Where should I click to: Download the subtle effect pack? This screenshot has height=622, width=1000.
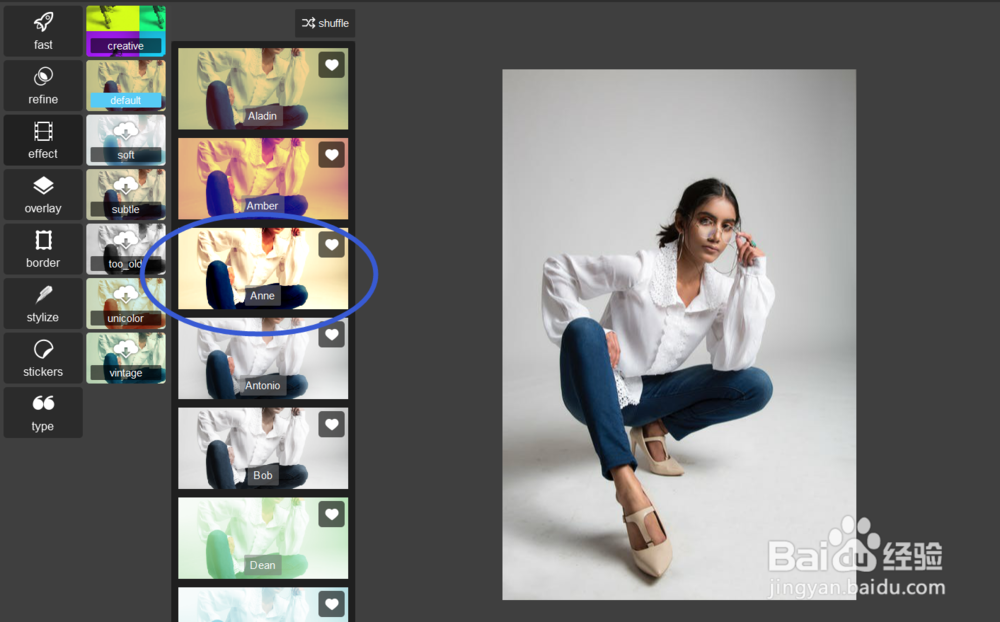point(126,195)
